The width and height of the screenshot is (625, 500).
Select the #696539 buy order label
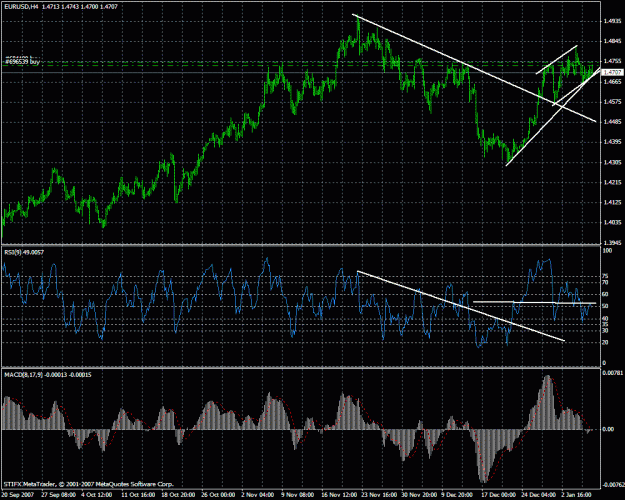click(22, 62)
